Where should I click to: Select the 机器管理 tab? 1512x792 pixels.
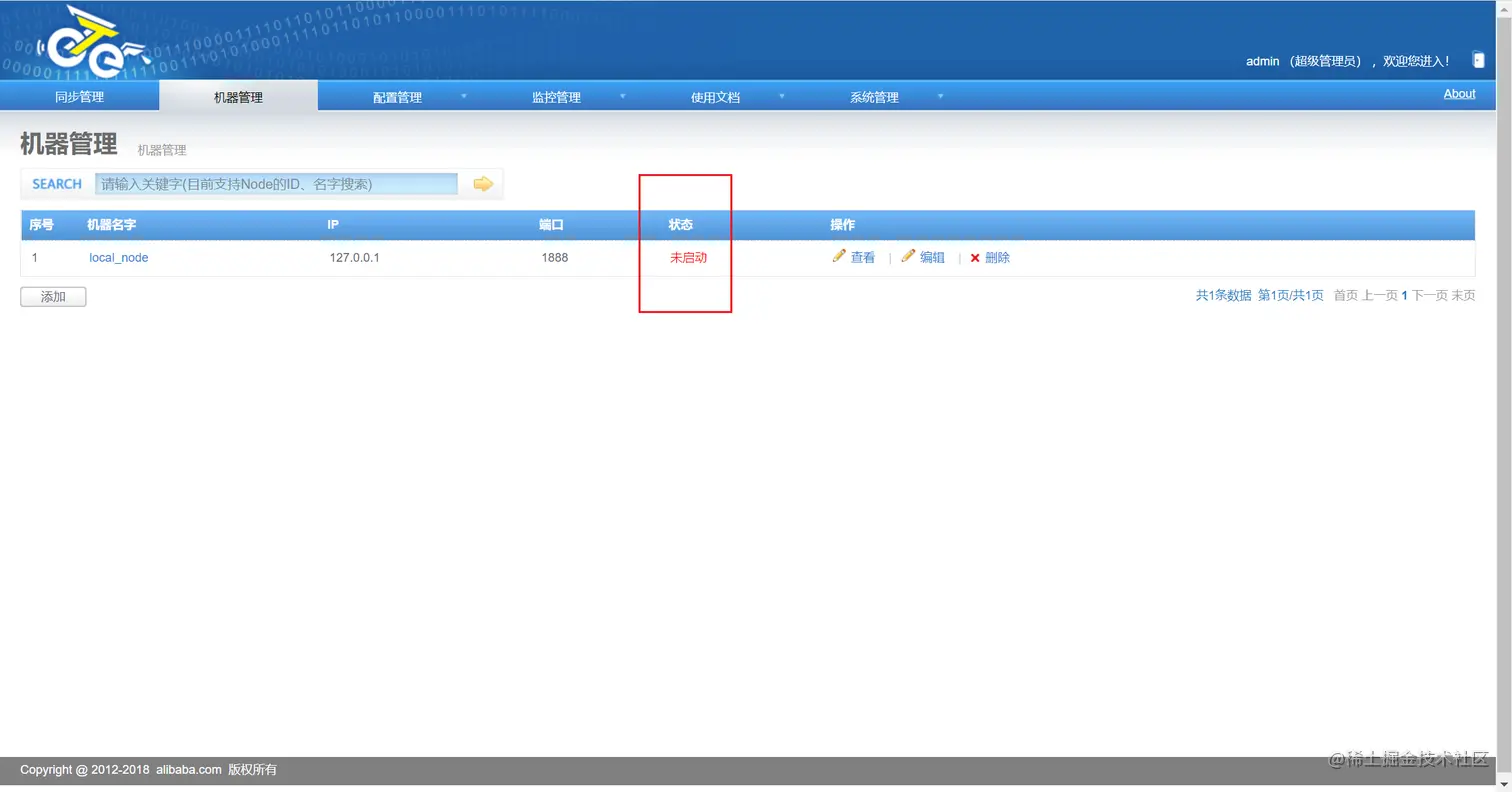[238, 97]
